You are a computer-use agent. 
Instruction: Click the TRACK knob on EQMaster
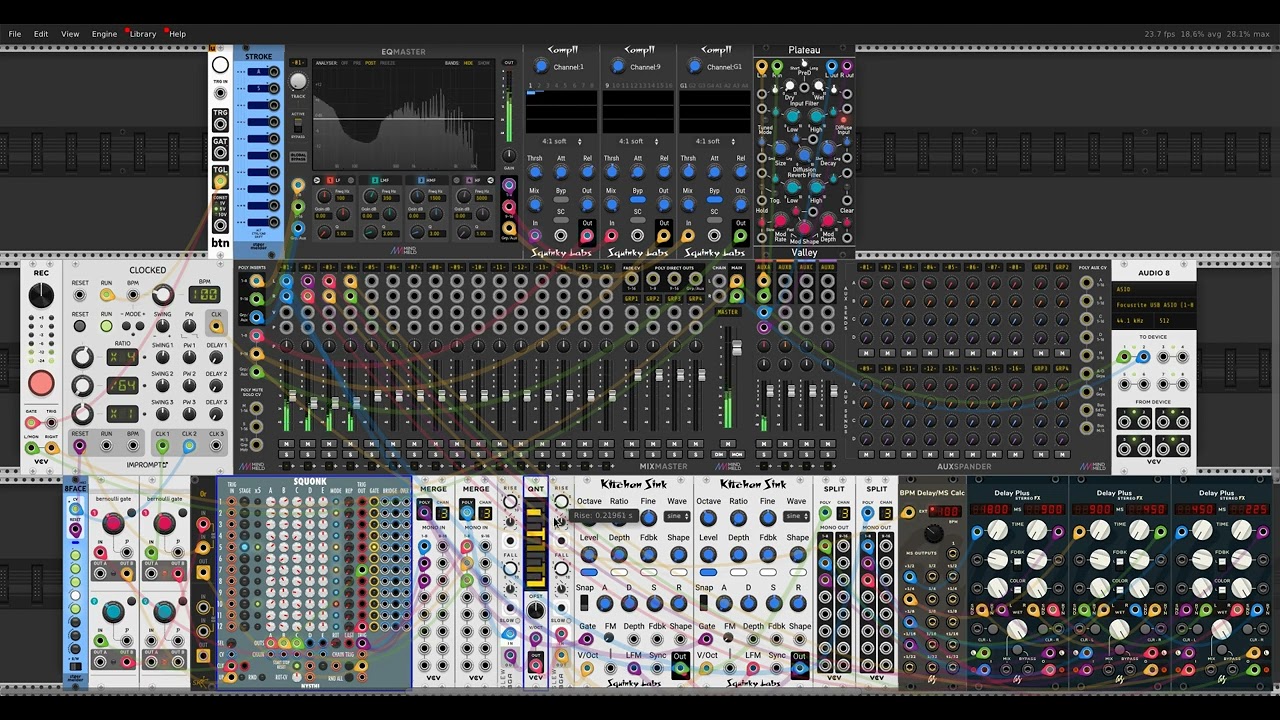[x=298, y=82]
